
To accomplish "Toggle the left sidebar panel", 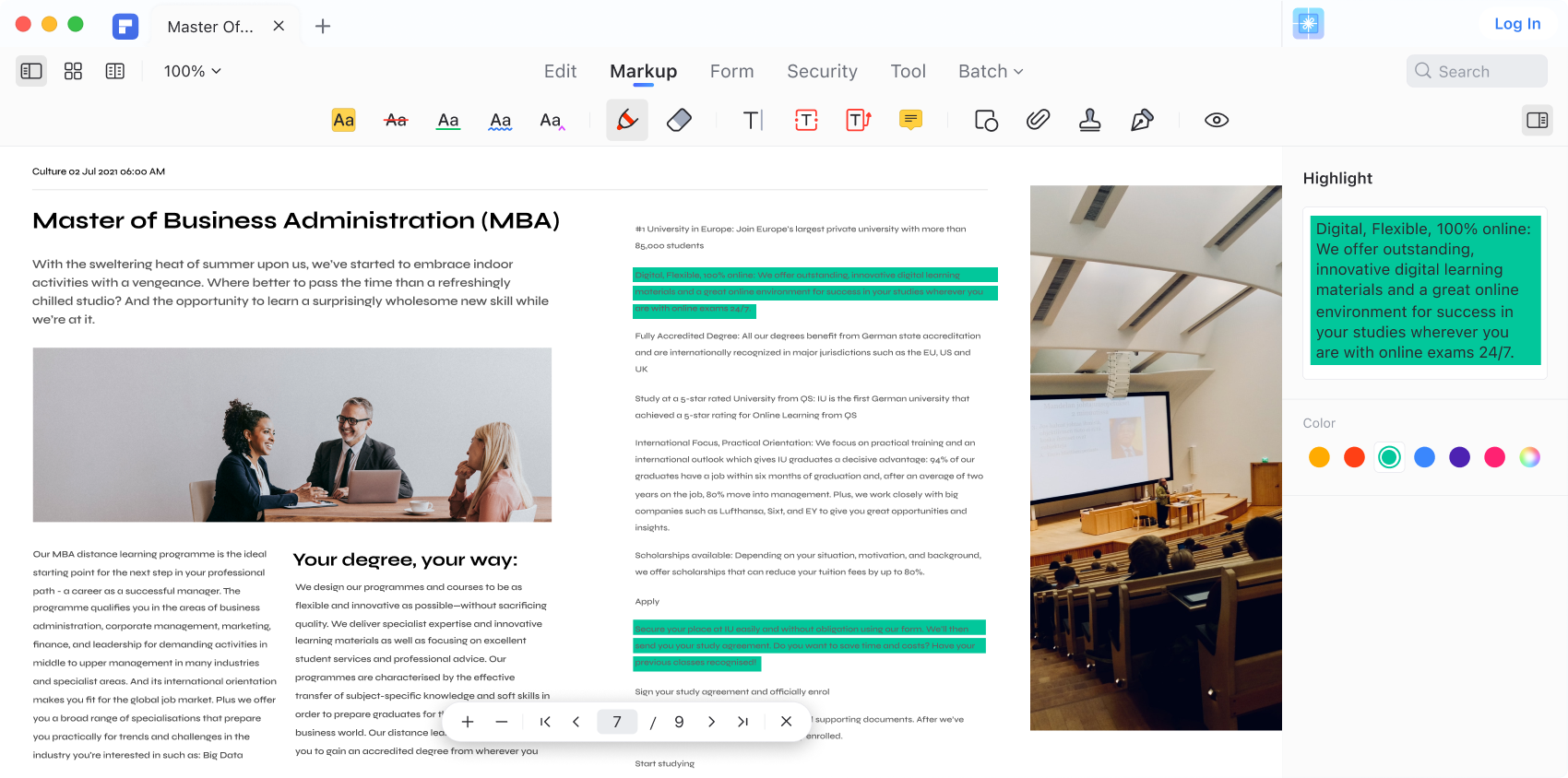I will click(x=31, y=71).
